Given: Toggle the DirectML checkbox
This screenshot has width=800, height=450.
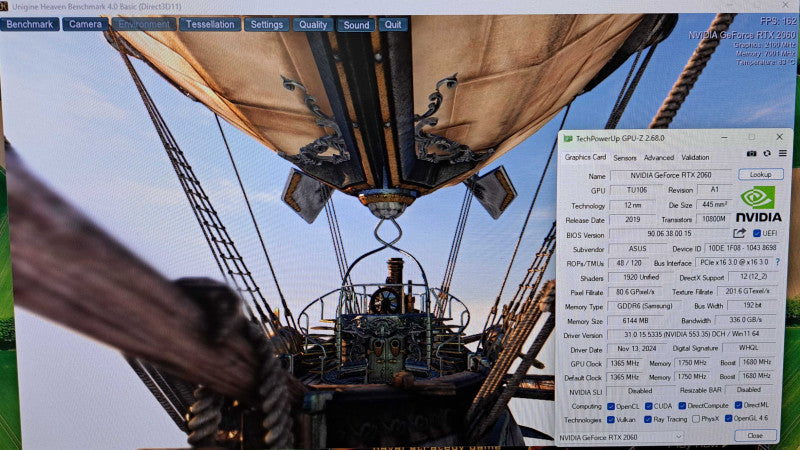Looking at the screenshot, I should pyautogui.click(x=738, y=405).
